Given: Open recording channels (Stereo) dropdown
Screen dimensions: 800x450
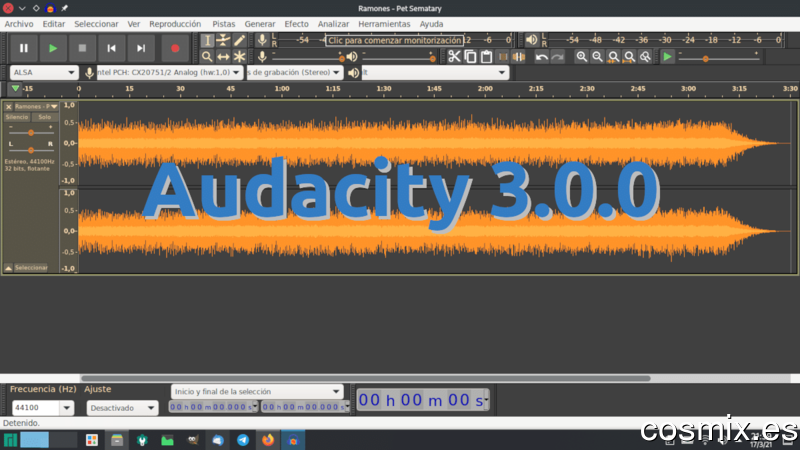Looking at the screenshot, I should [x=295, y=72].
